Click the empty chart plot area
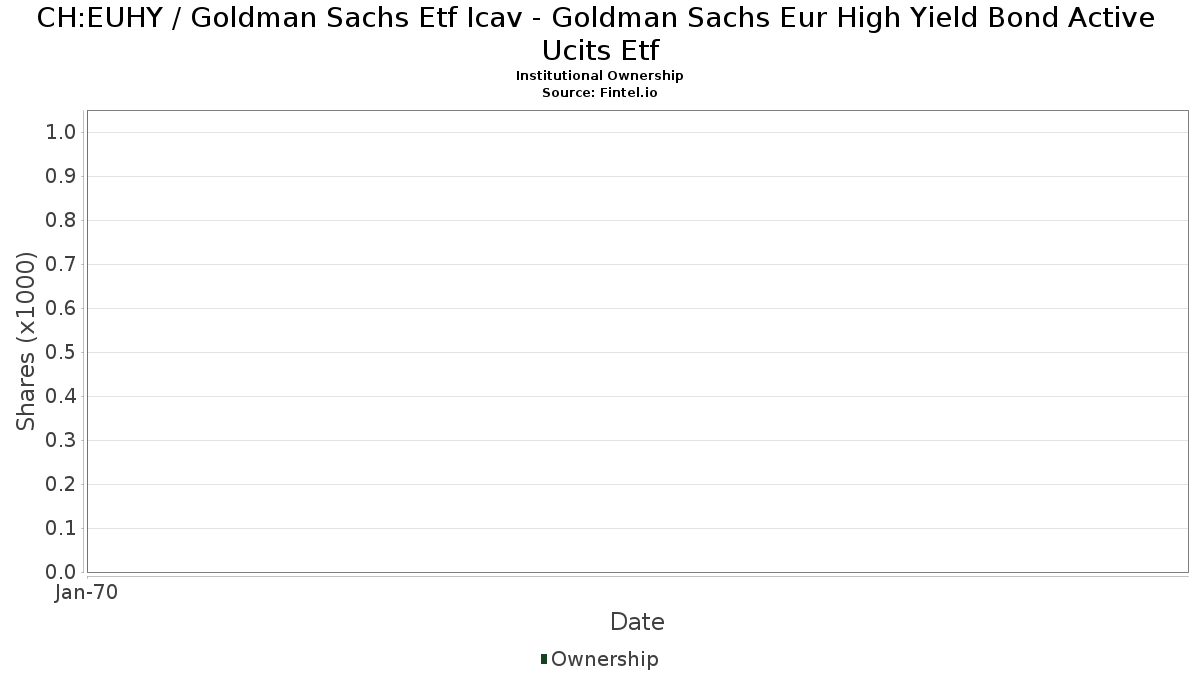 637,341
